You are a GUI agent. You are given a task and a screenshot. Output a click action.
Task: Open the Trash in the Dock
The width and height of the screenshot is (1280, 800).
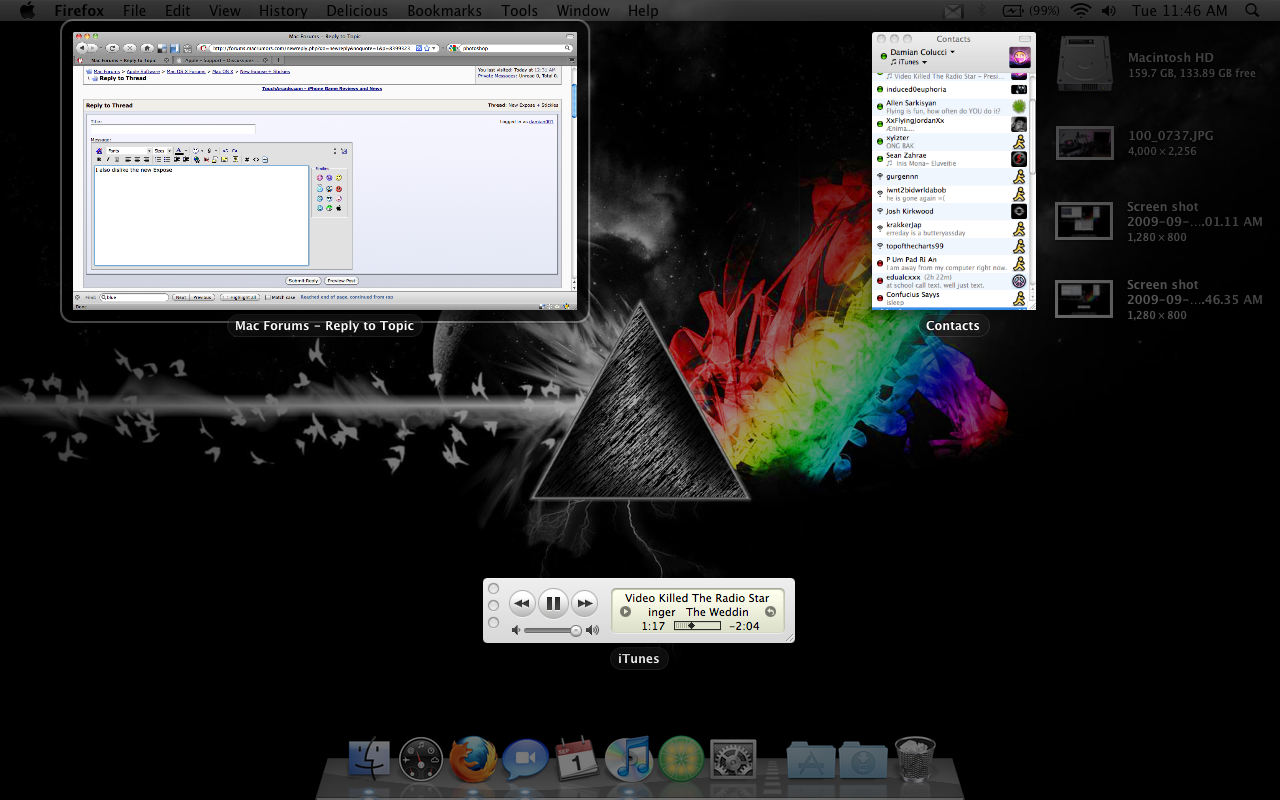[x=915, y=759]
